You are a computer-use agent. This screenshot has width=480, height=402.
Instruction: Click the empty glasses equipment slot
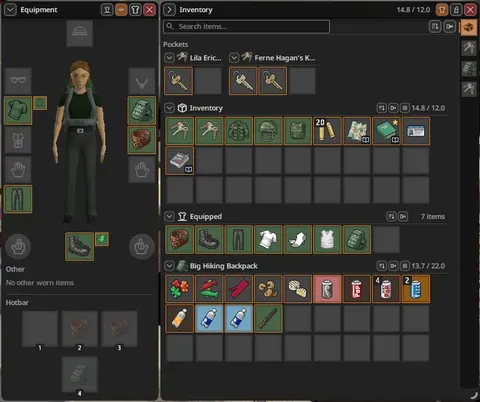click(18, 81)
